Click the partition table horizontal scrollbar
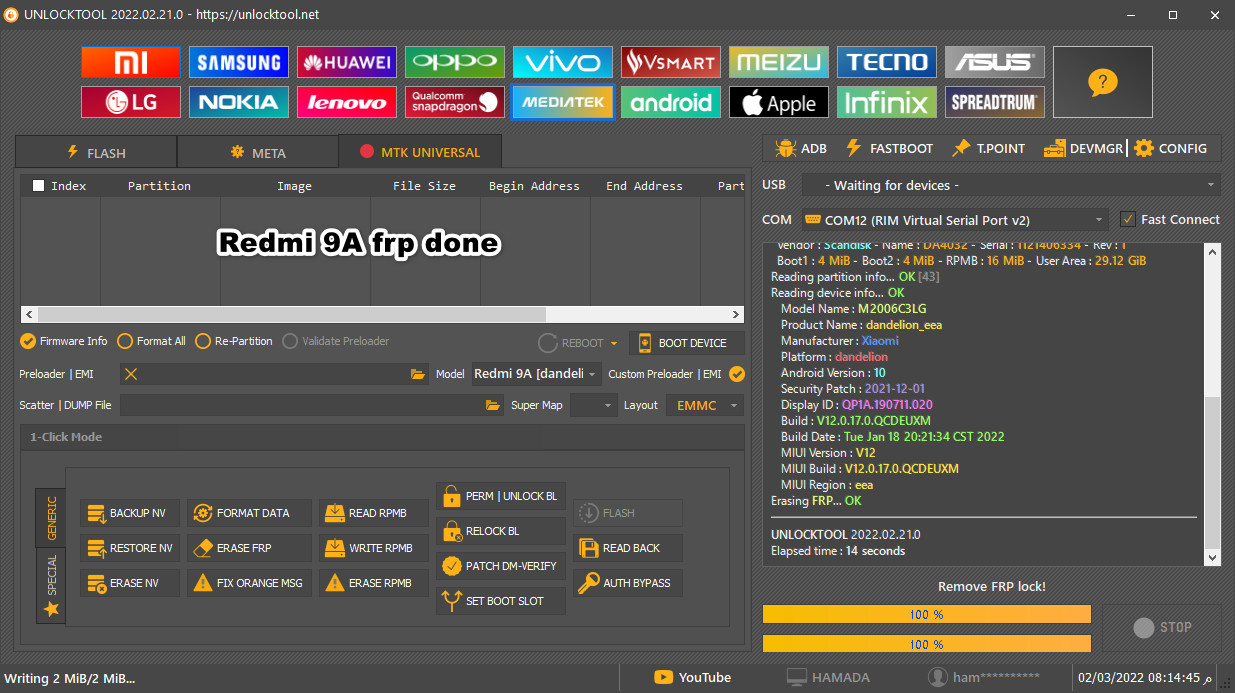This screenshot has width=1235, height=693. pos(381,314)
